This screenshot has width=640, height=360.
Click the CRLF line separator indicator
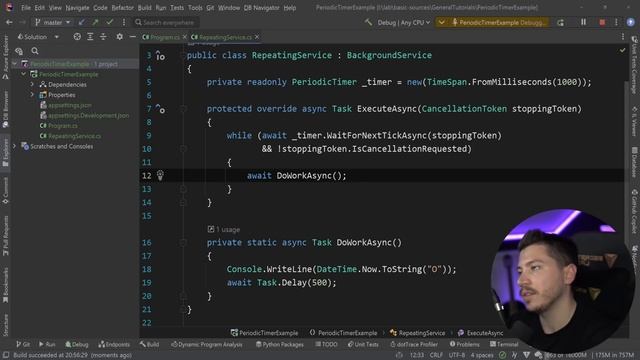click(x=436, y=355)
